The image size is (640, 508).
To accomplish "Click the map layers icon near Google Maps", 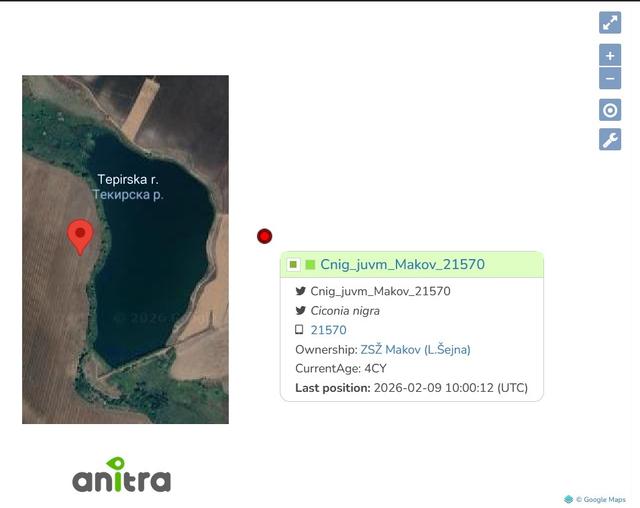I will pos(568,499).
